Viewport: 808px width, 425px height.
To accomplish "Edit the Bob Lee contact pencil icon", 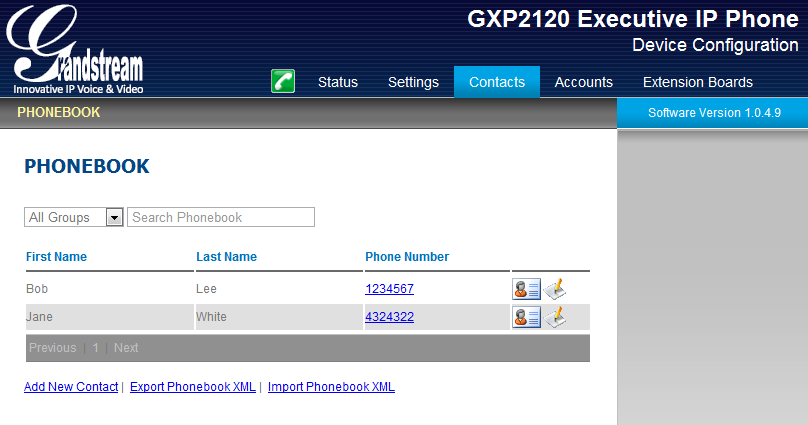I will [555, 289].
